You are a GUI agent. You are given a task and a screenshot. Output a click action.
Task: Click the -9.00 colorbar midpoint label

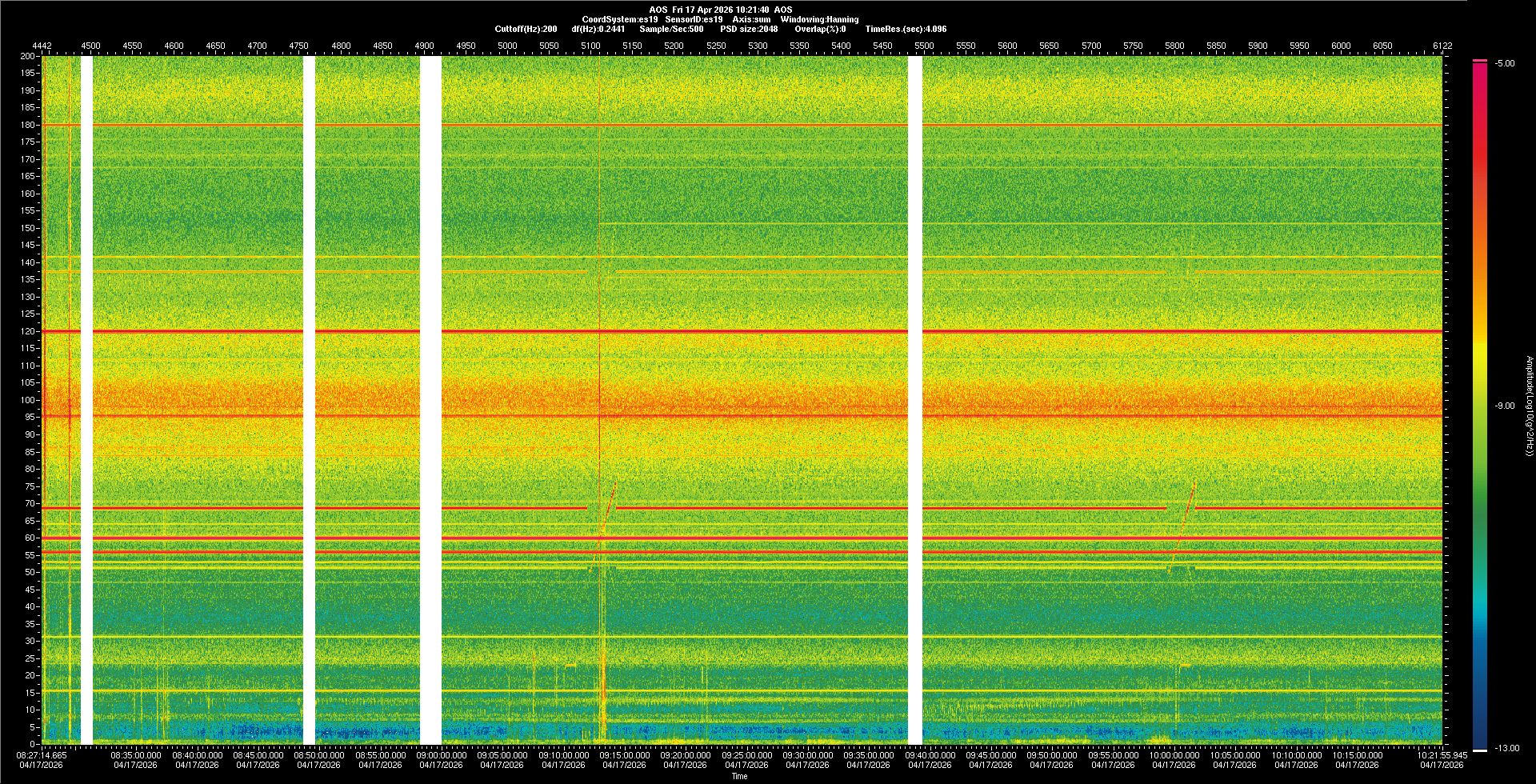[x=1504, y=406]
